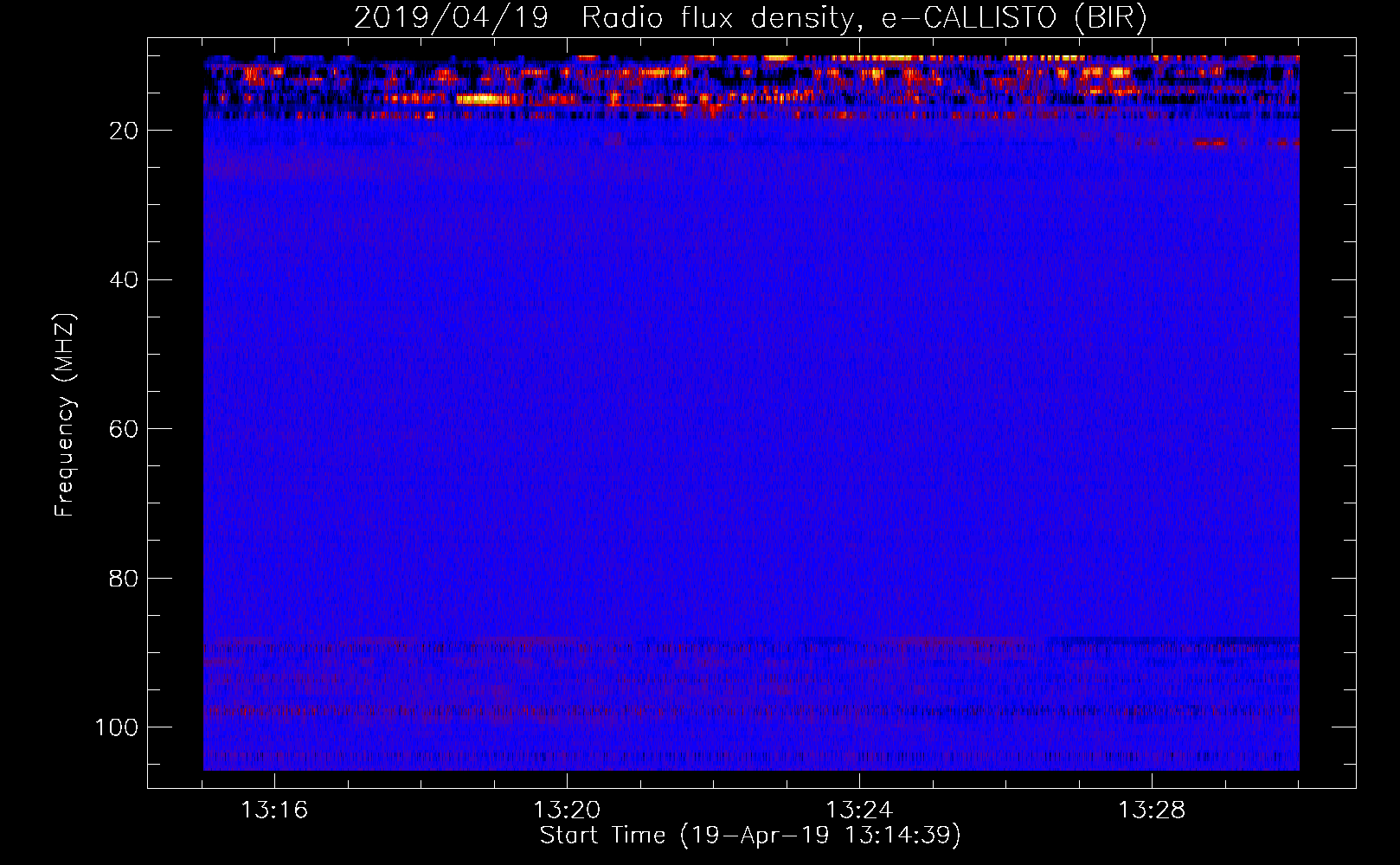Click the '13:16' time tick label
This screenshot has width=1400, height=865.
point(274,811)
